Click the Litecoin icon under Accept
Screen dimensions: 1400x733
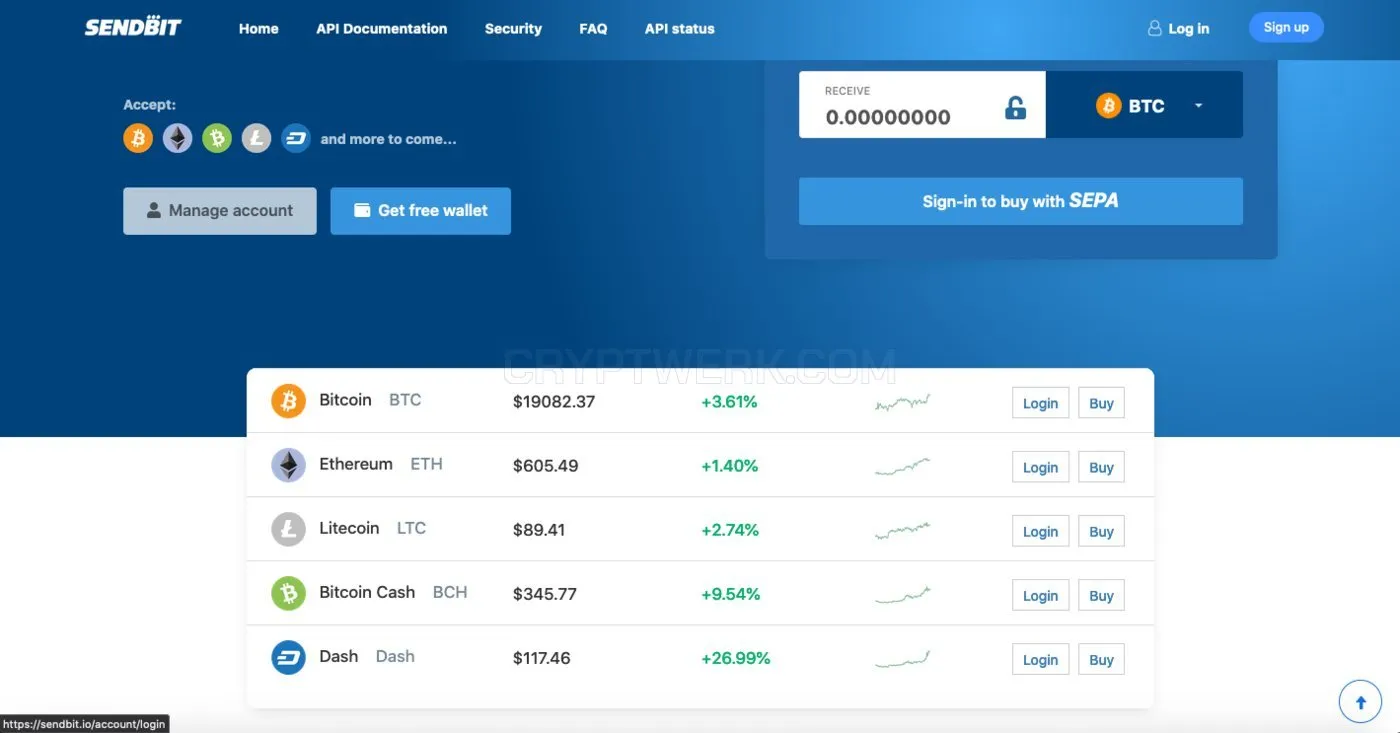[257, 138]
